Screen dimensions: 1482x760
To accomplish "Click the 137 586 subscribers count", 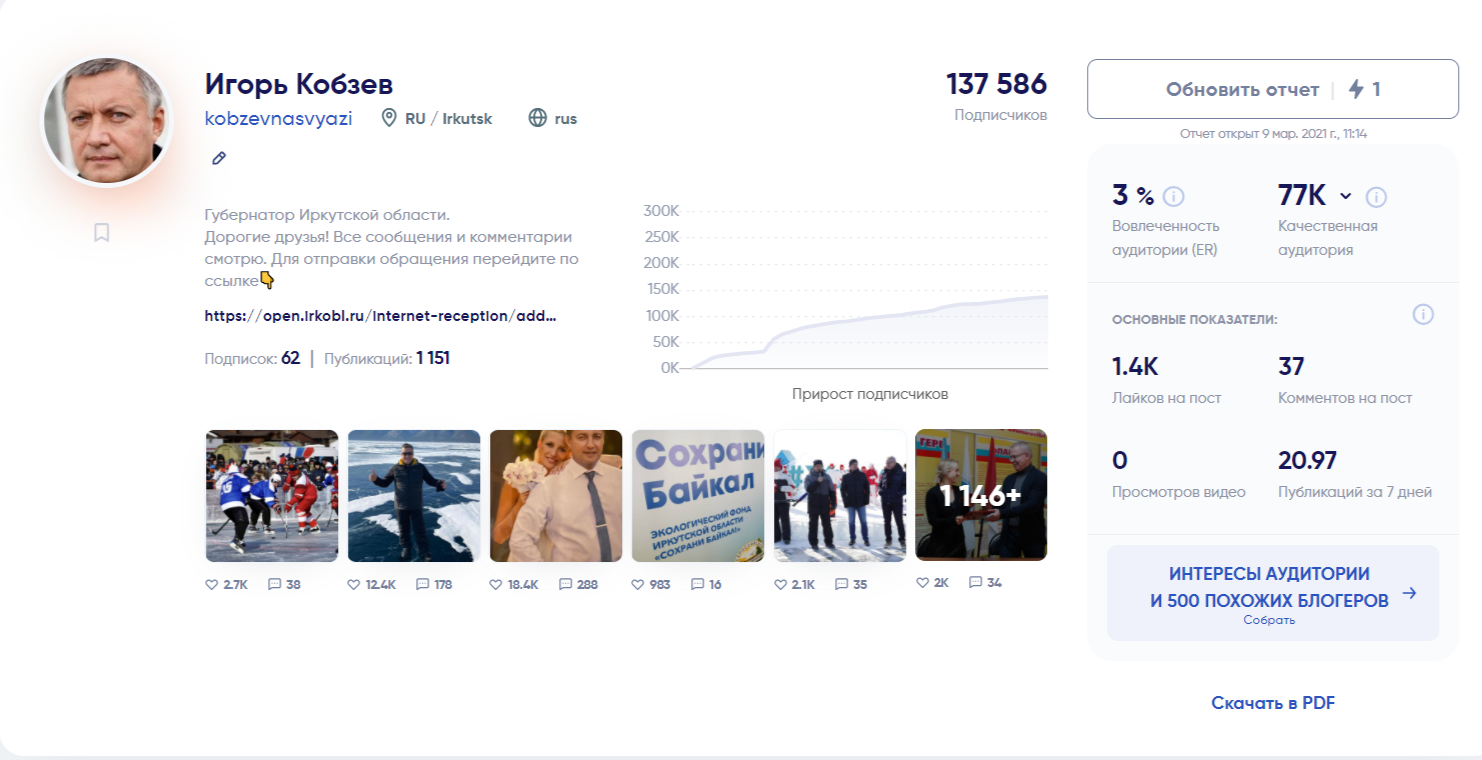I will 996,83.
